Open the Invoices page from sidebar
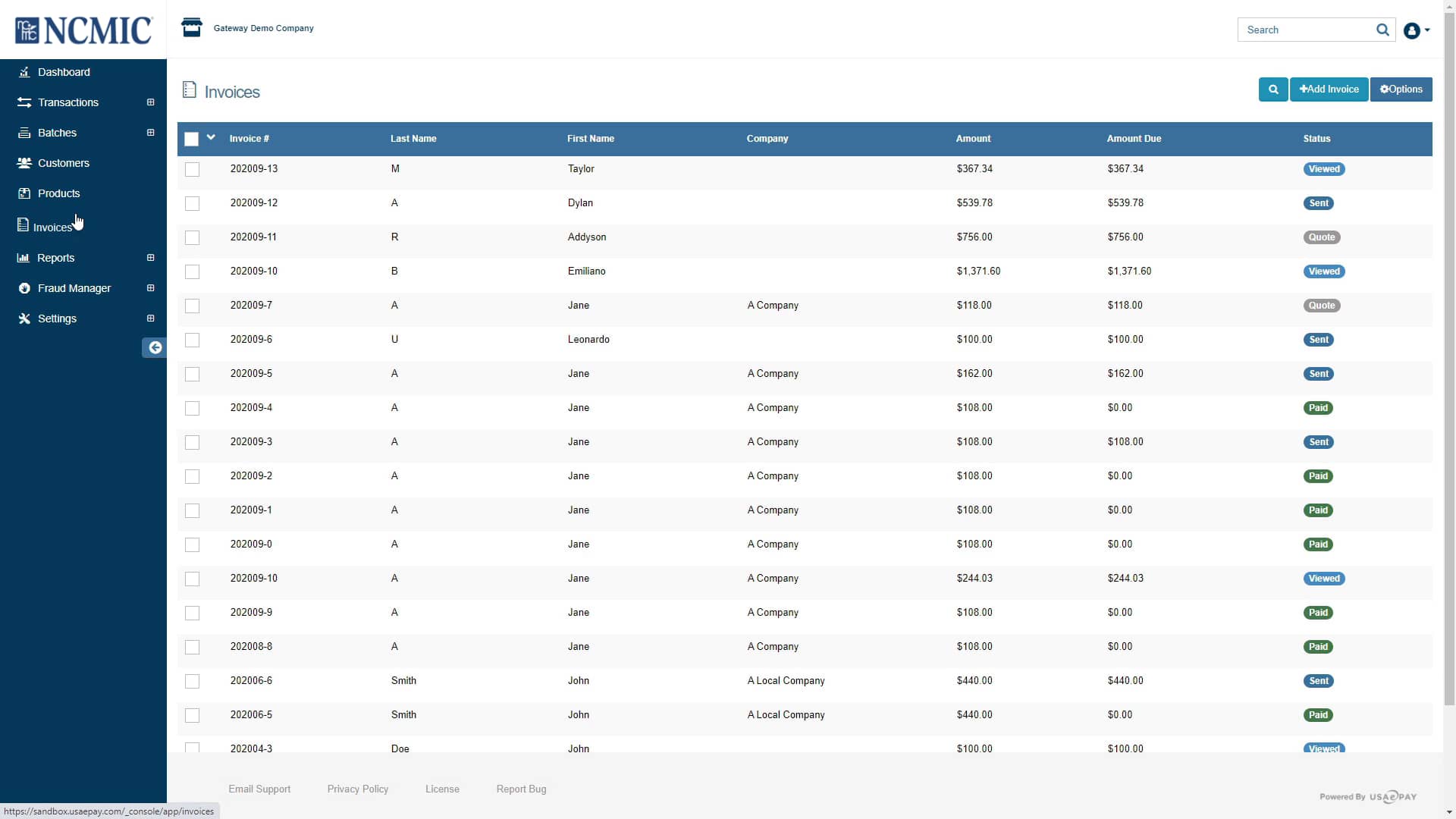 coord(53,227)
